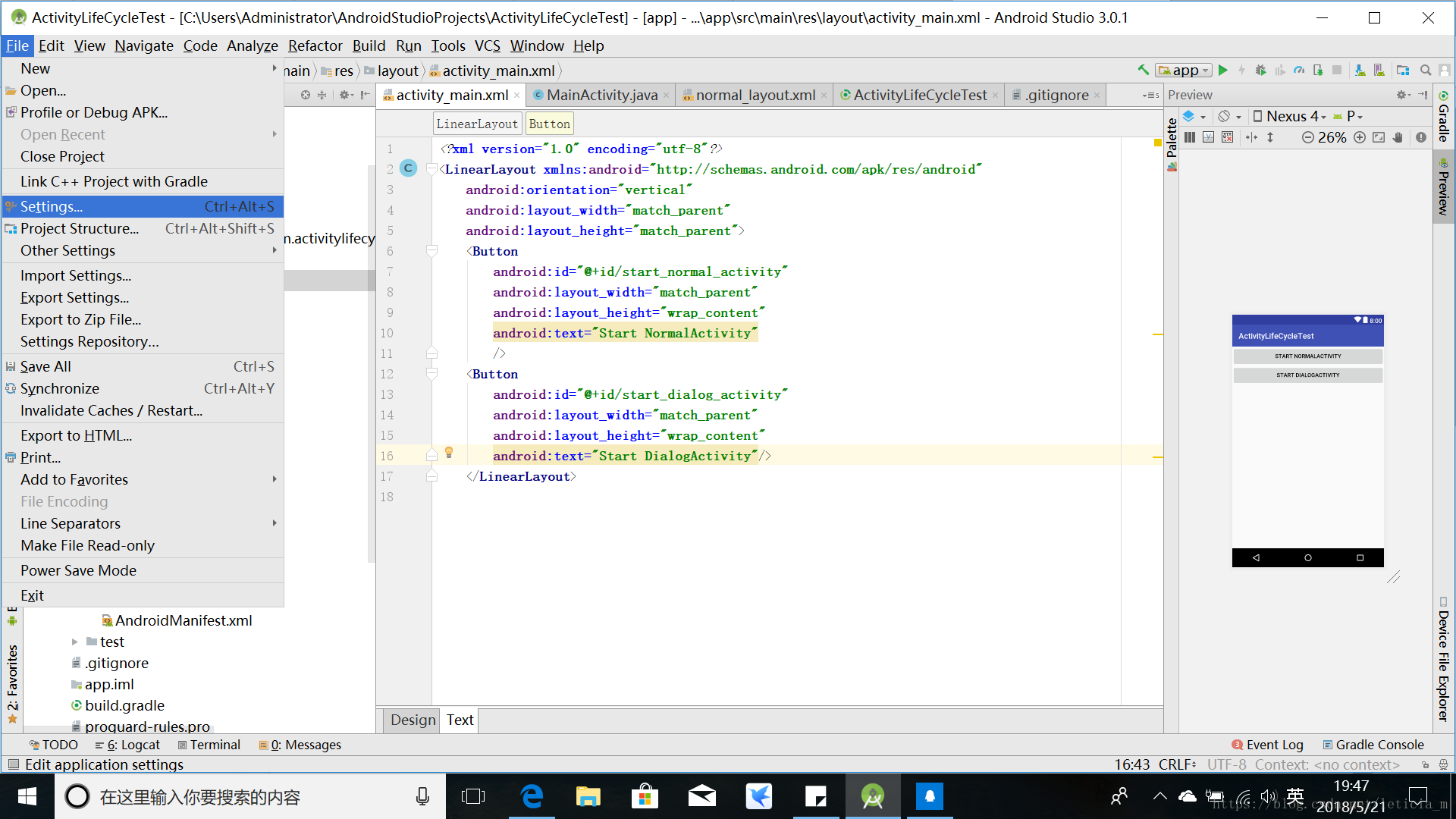Open File Explorer from the taskbar
The image size is (1456, 819).
pyautogui.click(x=588, y=796)
